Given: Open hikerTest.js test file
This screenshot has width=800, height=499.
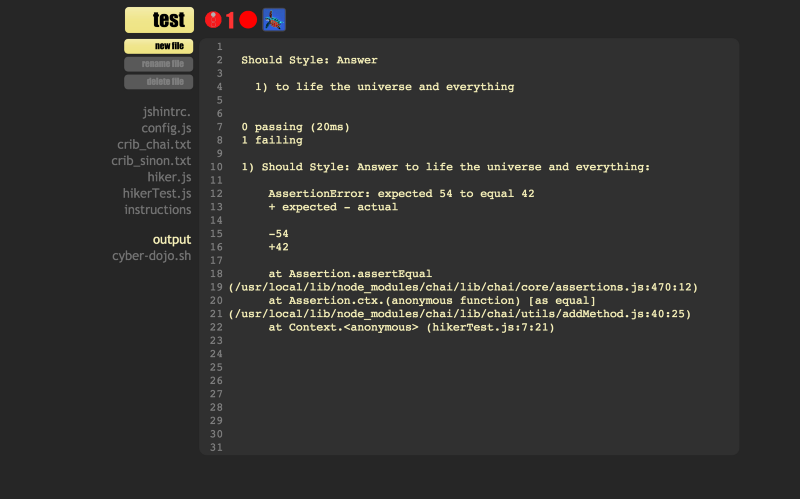Looking at the screenshot, I should point(157,193).
